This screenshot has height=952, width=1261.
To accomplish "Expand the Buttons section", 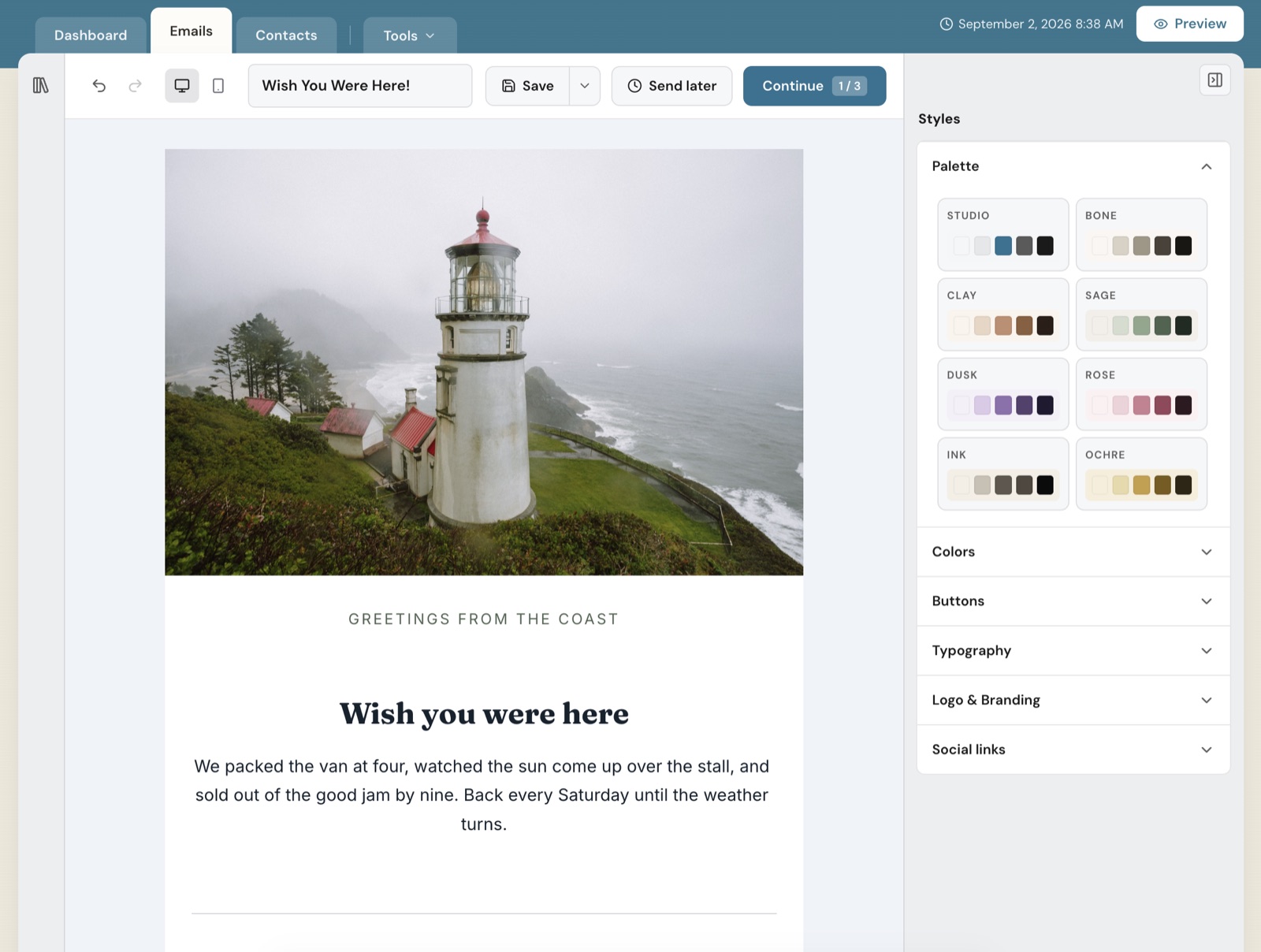I will pos(1073,601).
